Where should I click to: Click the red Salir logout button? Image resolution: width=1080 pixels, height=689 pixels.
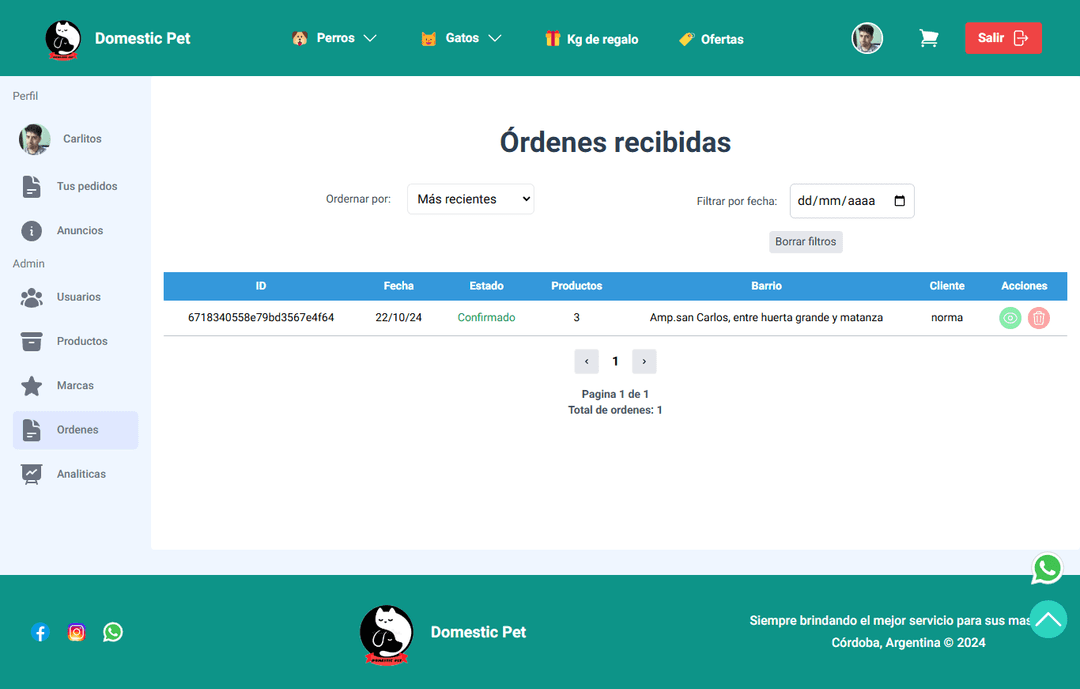[1002, 38]
